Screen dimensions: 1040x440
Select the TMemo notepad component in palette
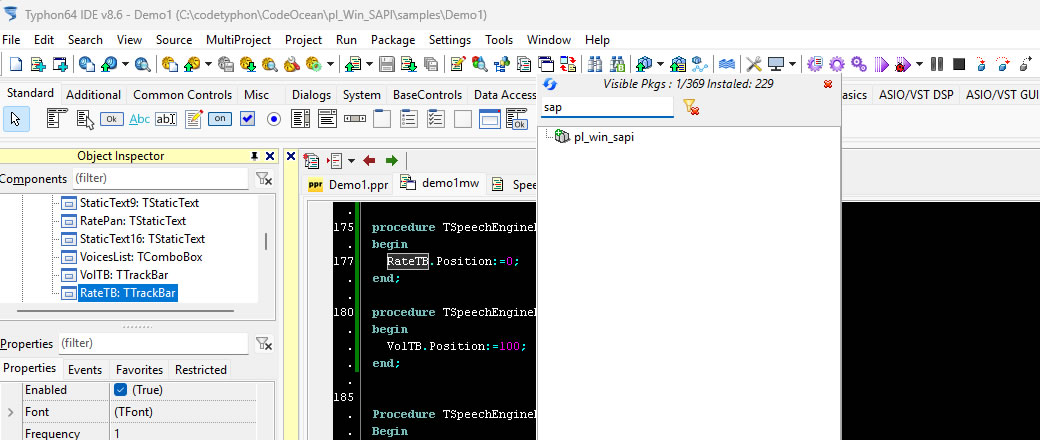[x=193, y=119]
